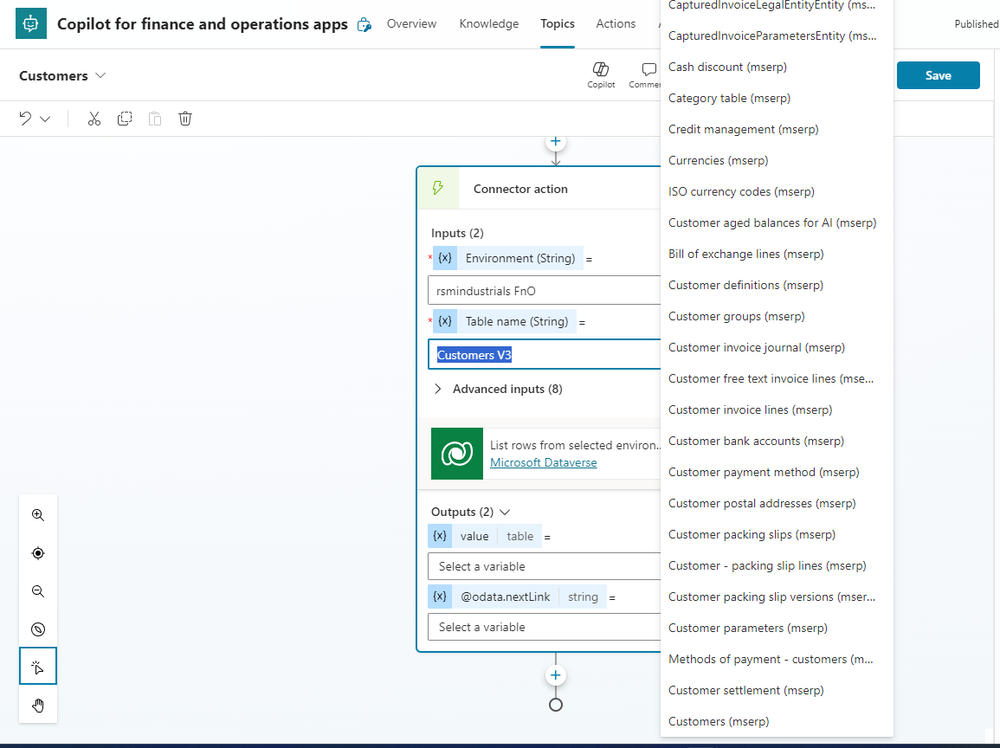
Task: Click the end-of-flow circle node
Action: click(555, 705)
